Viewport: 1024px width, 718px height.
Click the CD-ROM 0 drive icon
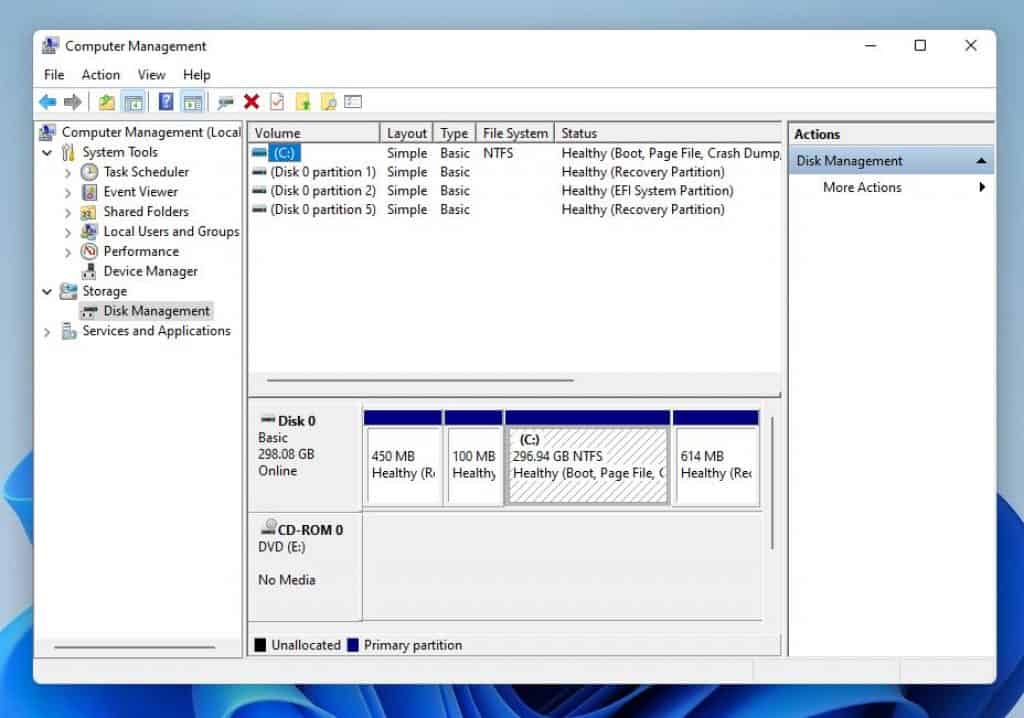(x=268, y=527)
